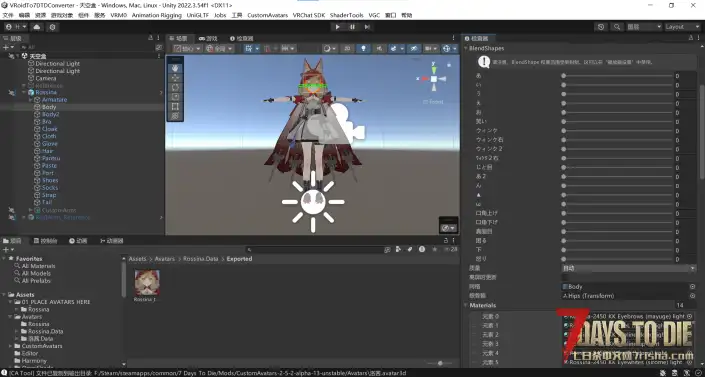Collapse the Rossina prefab node in the hierarchy

(x=24, y=92)
